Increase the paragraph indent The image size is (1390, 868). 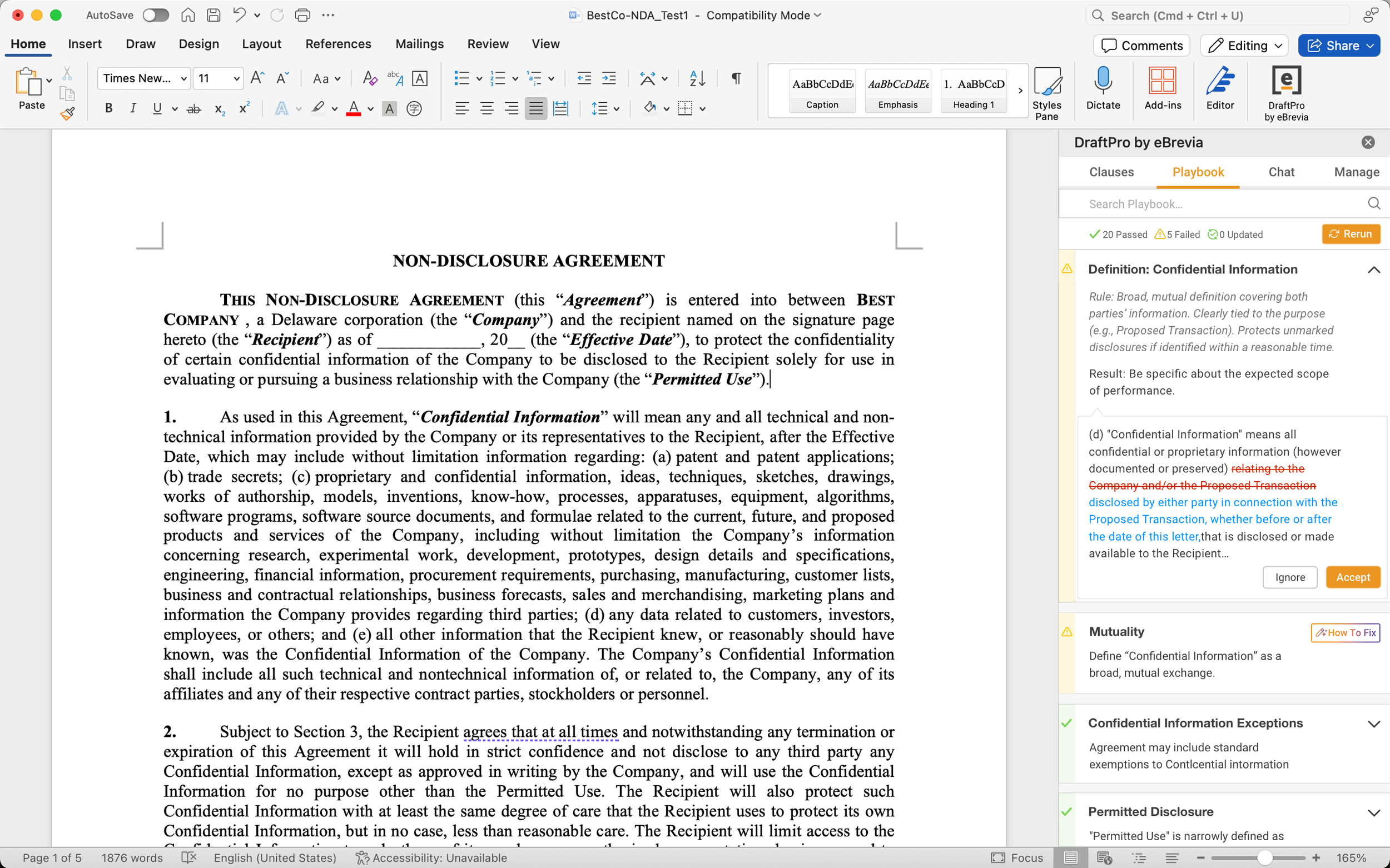point(609,78)
